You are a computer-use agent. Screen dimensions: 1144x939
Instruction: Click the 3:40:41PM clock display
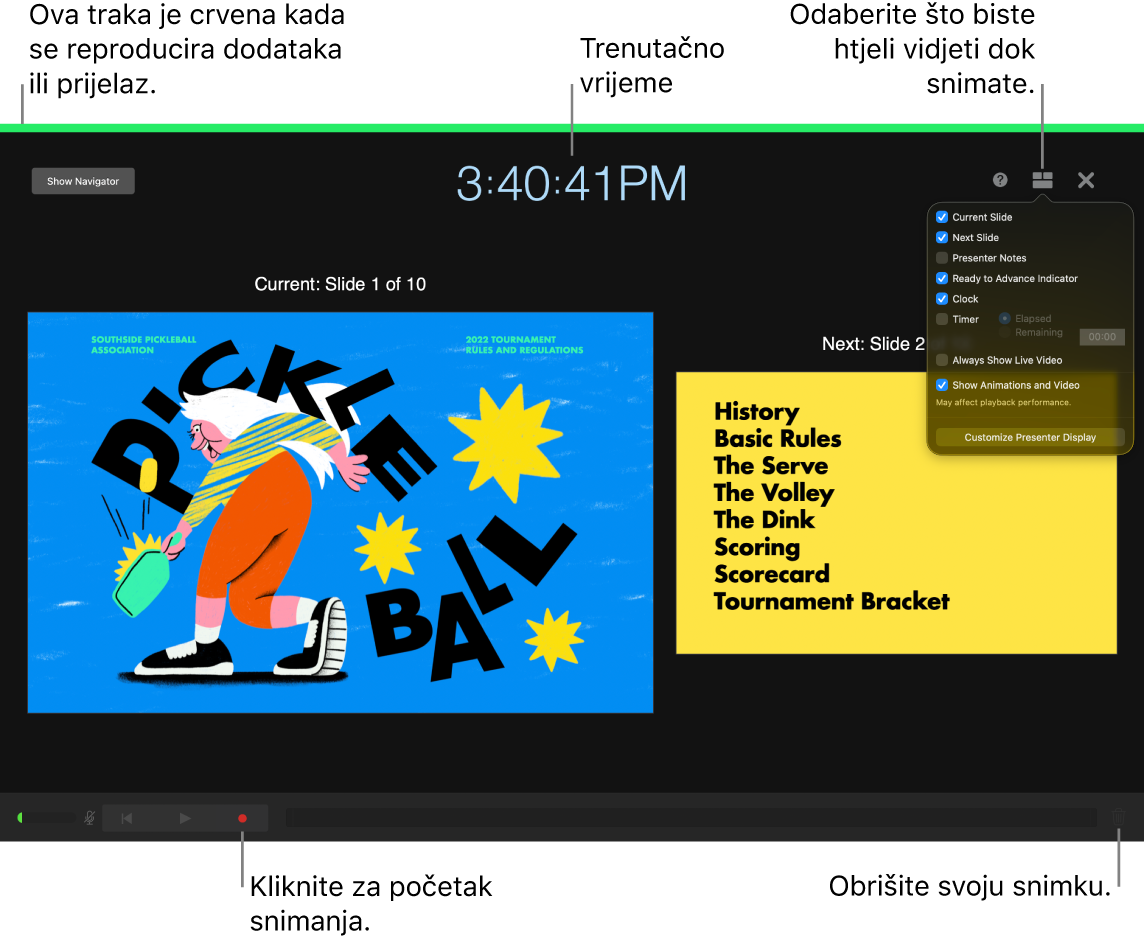571,184
